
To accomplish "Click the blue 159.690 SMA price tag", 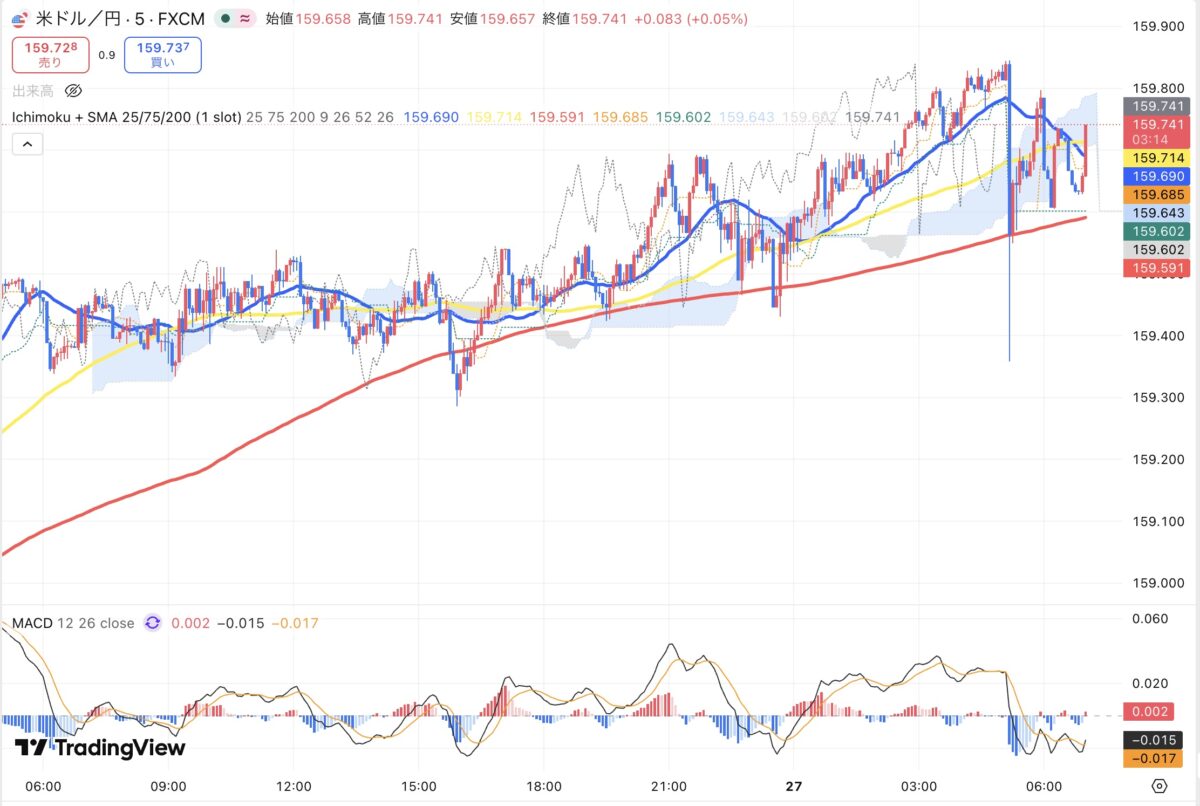I will tap(1153, 176).
